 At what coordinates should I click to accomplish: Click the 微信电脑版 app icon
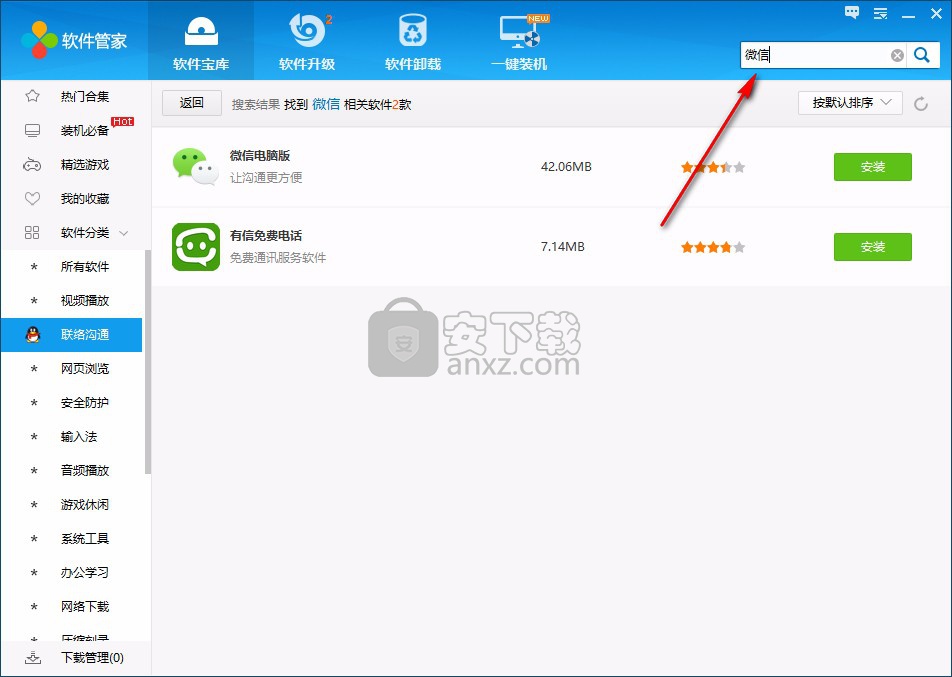[x=196, y=166]
